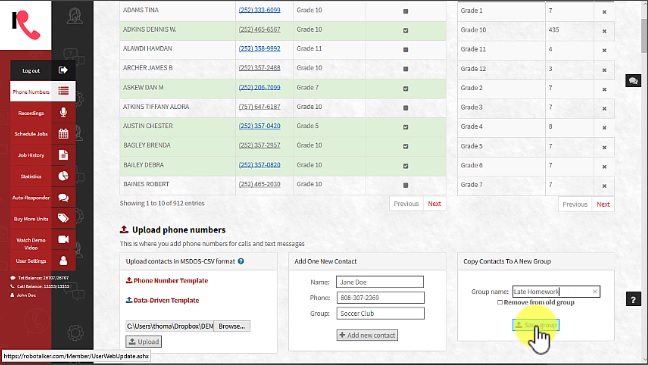Click the Phone input field
The image size is (648, 365).
381,298
